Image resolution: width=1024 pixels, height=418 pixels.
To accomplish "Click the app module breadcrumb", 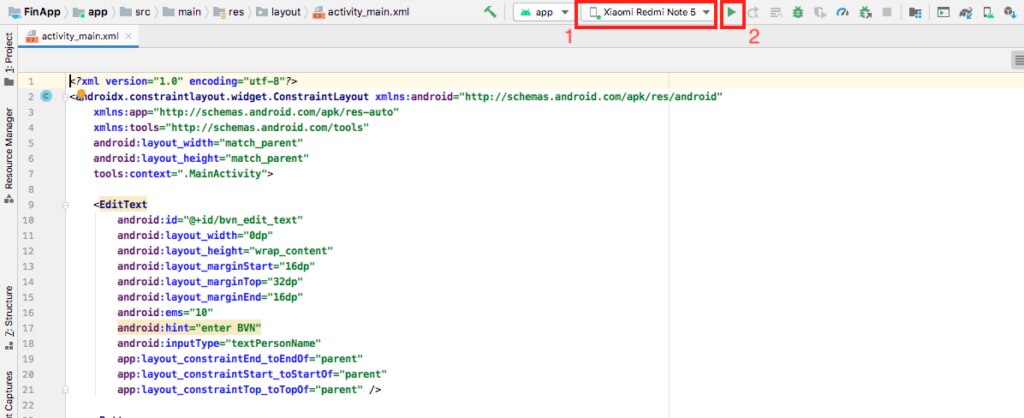I will click(x=90, y=12).
